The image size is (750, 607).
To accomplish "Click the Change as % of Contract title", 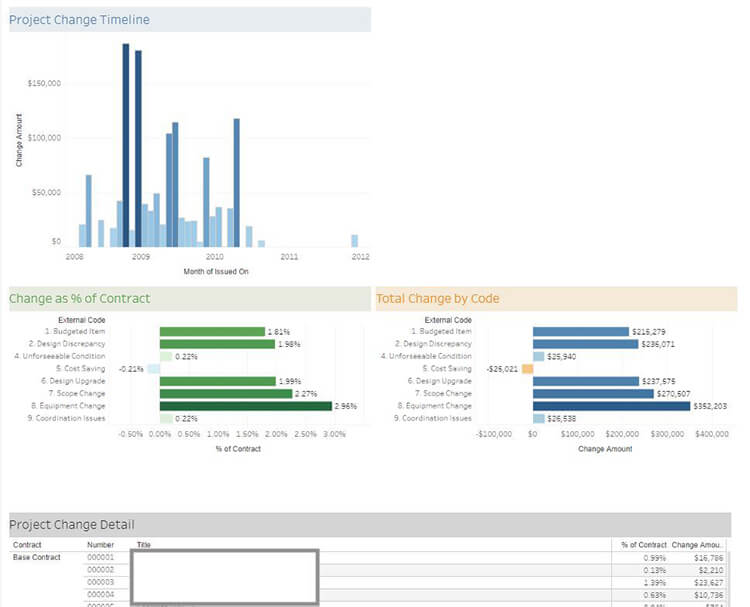I will tap(79, 298).
